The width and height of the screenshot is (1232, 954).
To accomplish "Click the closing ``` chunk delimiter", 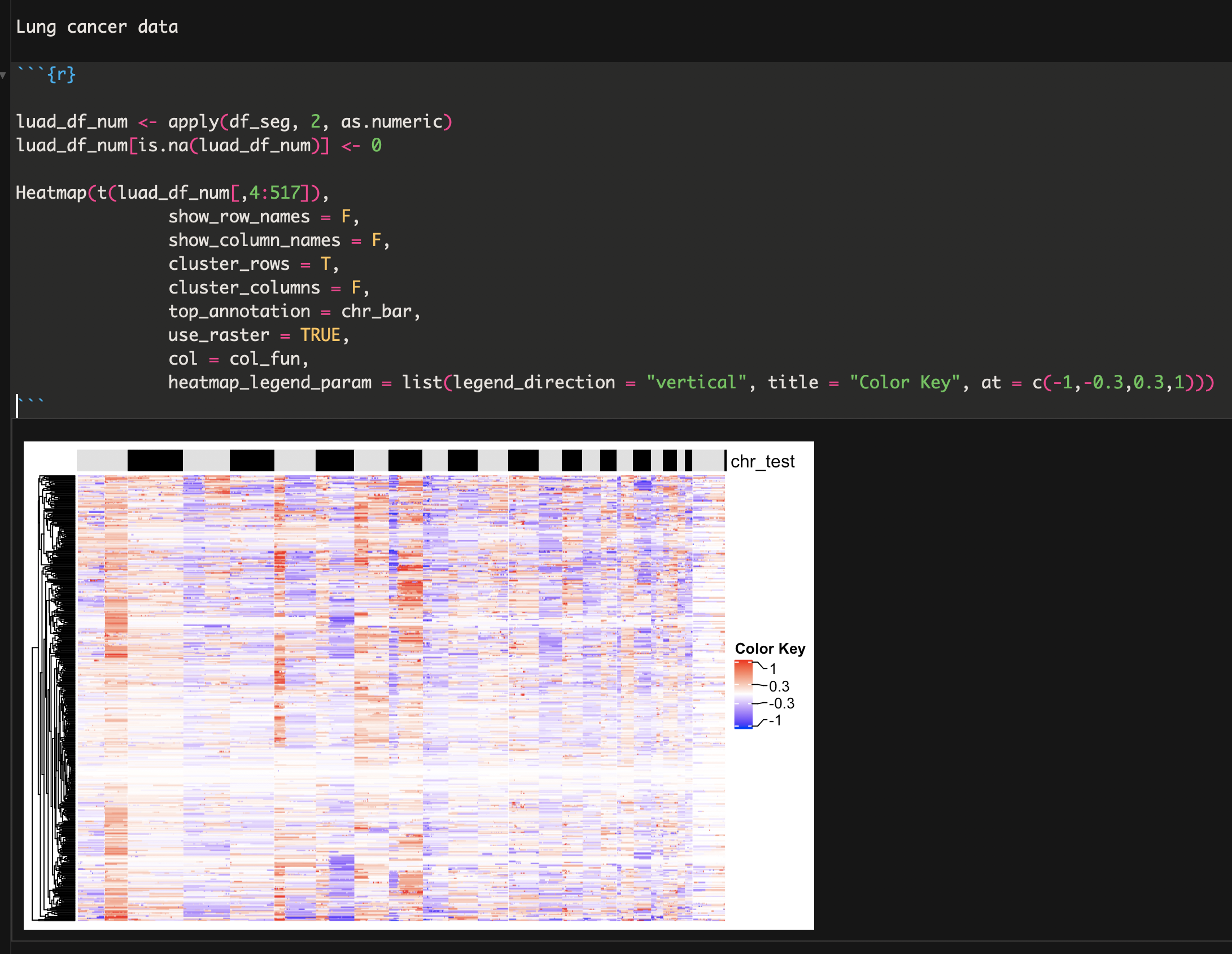I will (x=31, y=401).
